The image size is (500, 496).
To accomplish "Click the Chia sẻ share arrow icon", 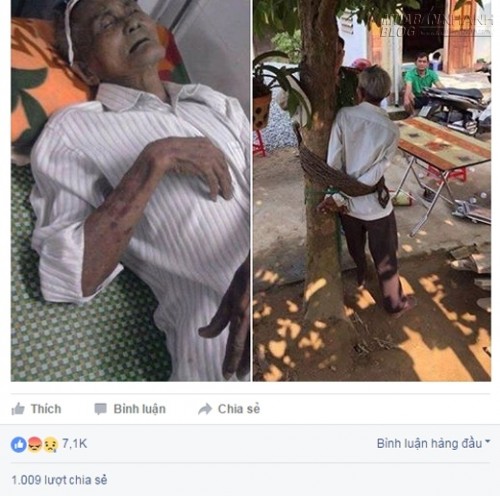I will click(x=205, y=409).
